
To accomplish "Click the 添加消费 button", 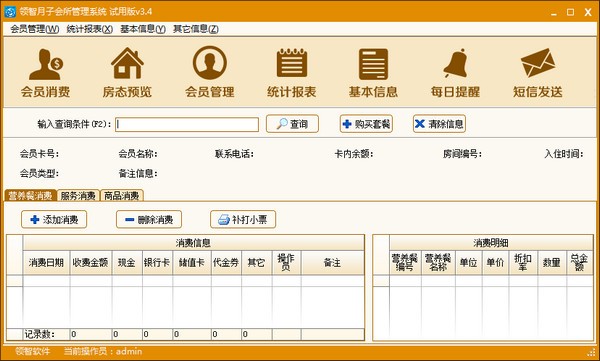I will [54, 219].
